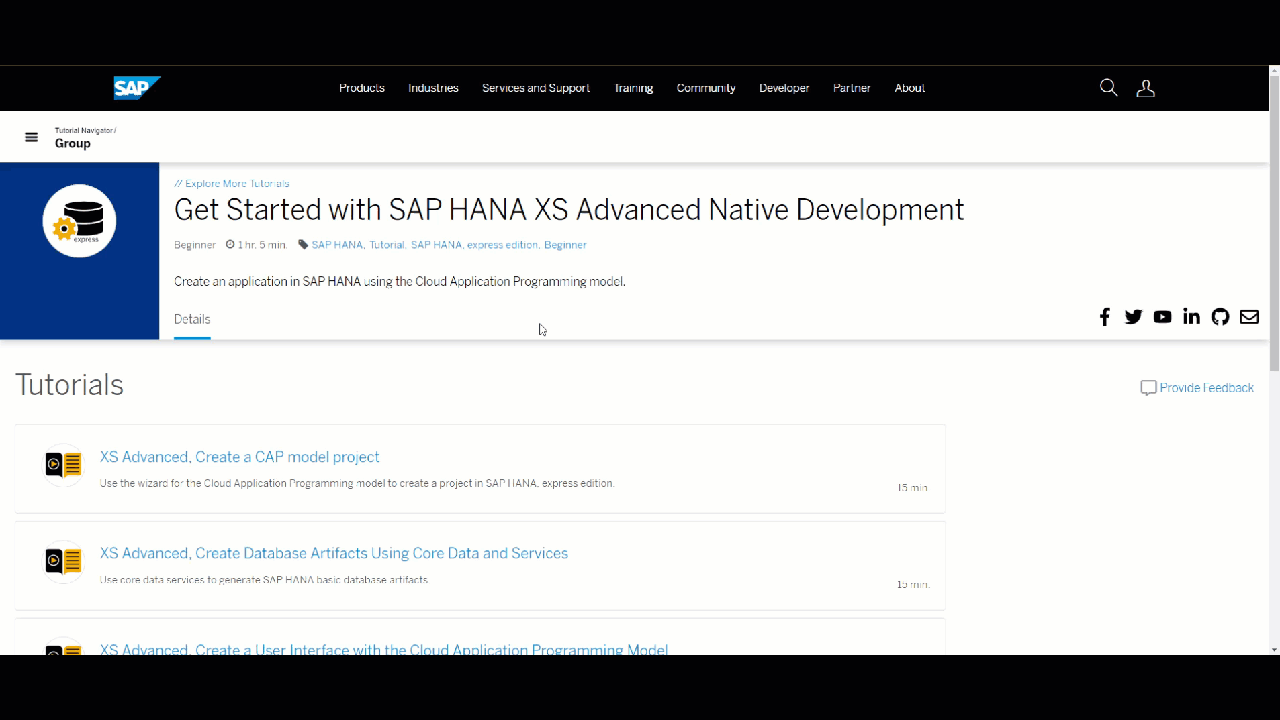Click the SAP logo in header
This screenshot has width=1280, height=720.
tap(135, 88)
